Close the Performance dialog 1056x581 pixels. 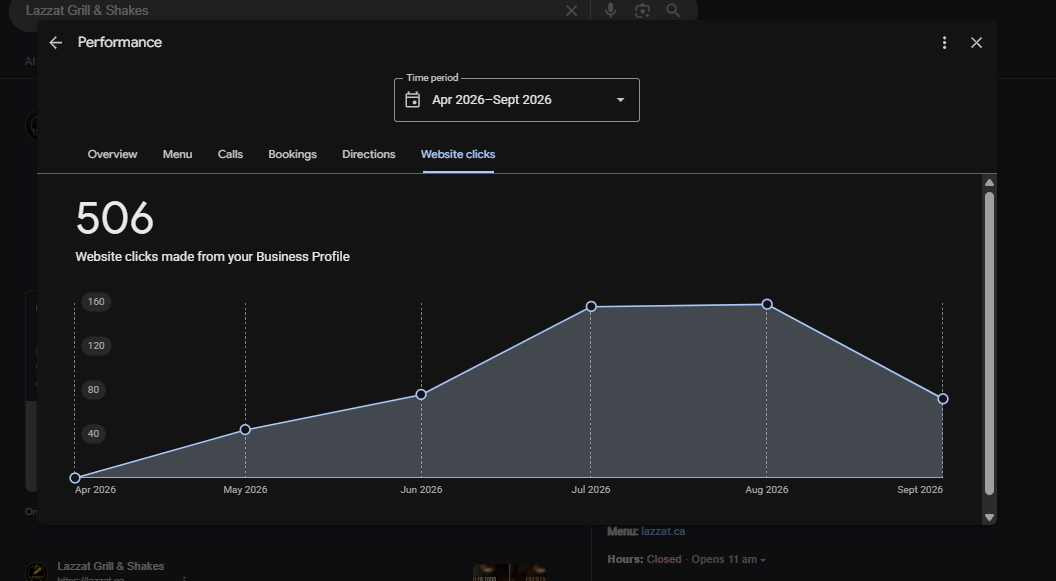[x=976, y=42]
